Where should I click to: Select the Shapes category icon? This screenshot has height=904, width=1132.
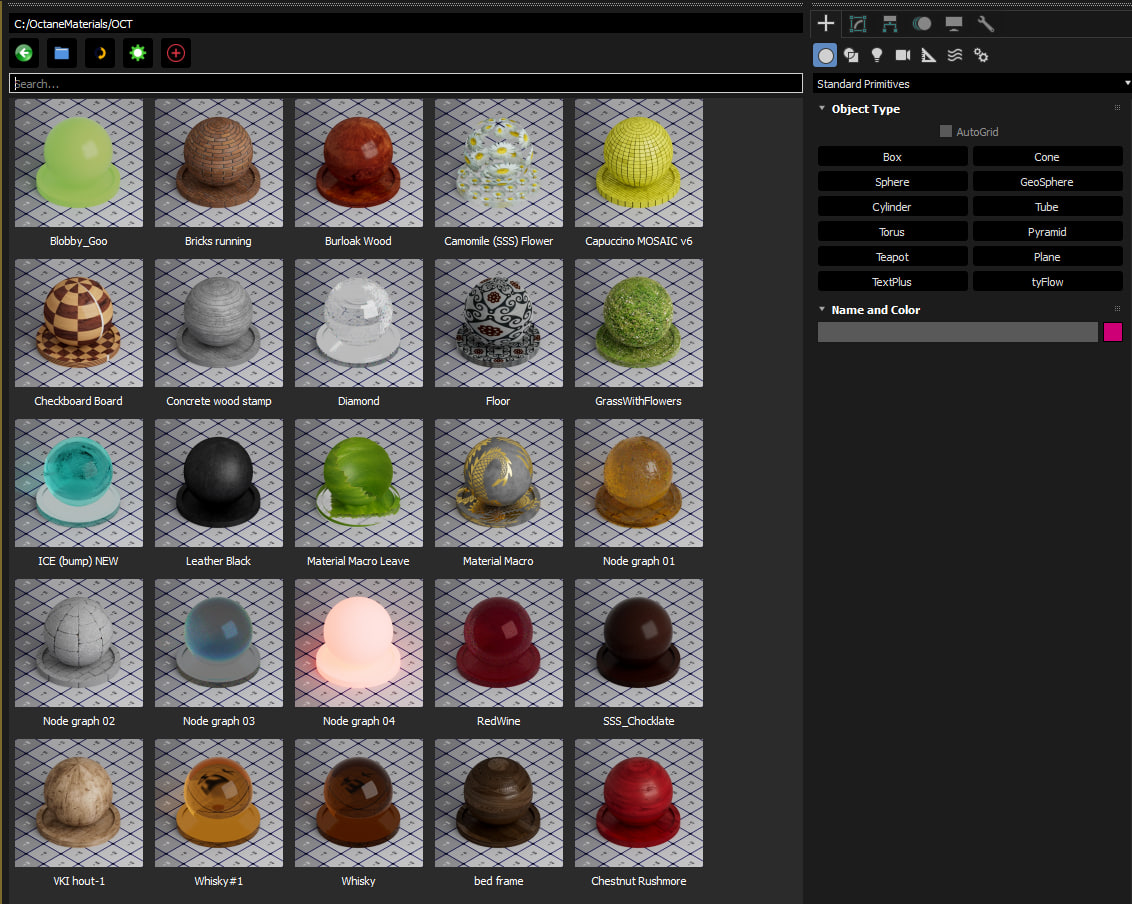coord(851,55)
